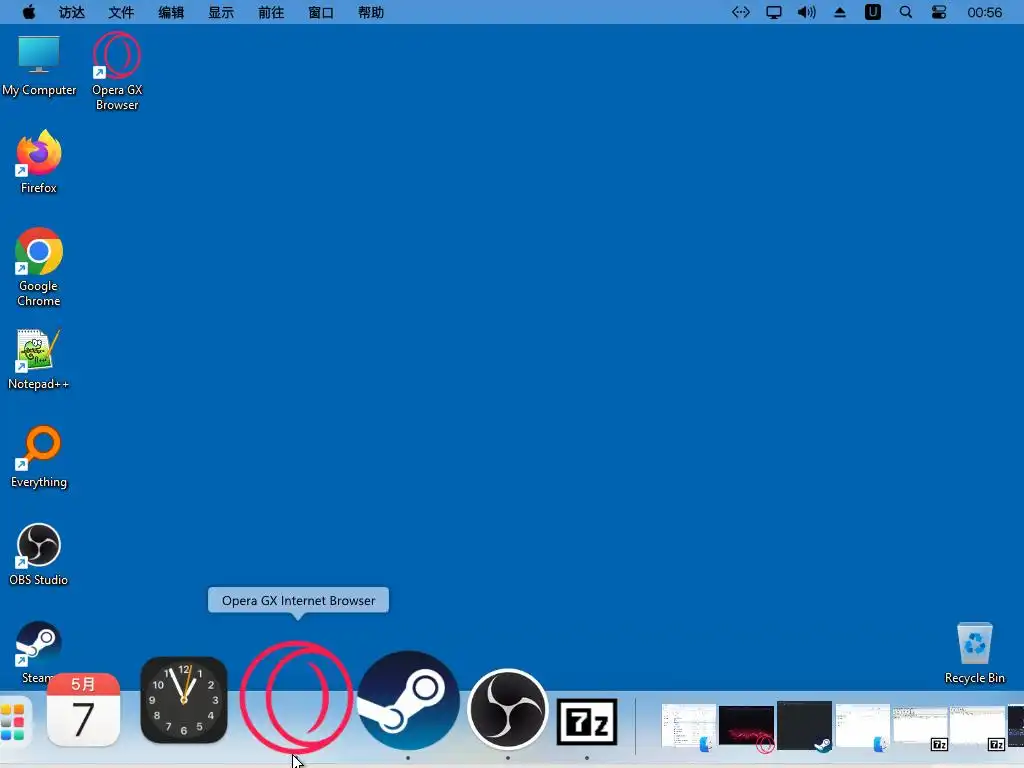Click the network arrows icon in menu bar
This screenshot has height=768, width=1024.
tap(741, 12)
